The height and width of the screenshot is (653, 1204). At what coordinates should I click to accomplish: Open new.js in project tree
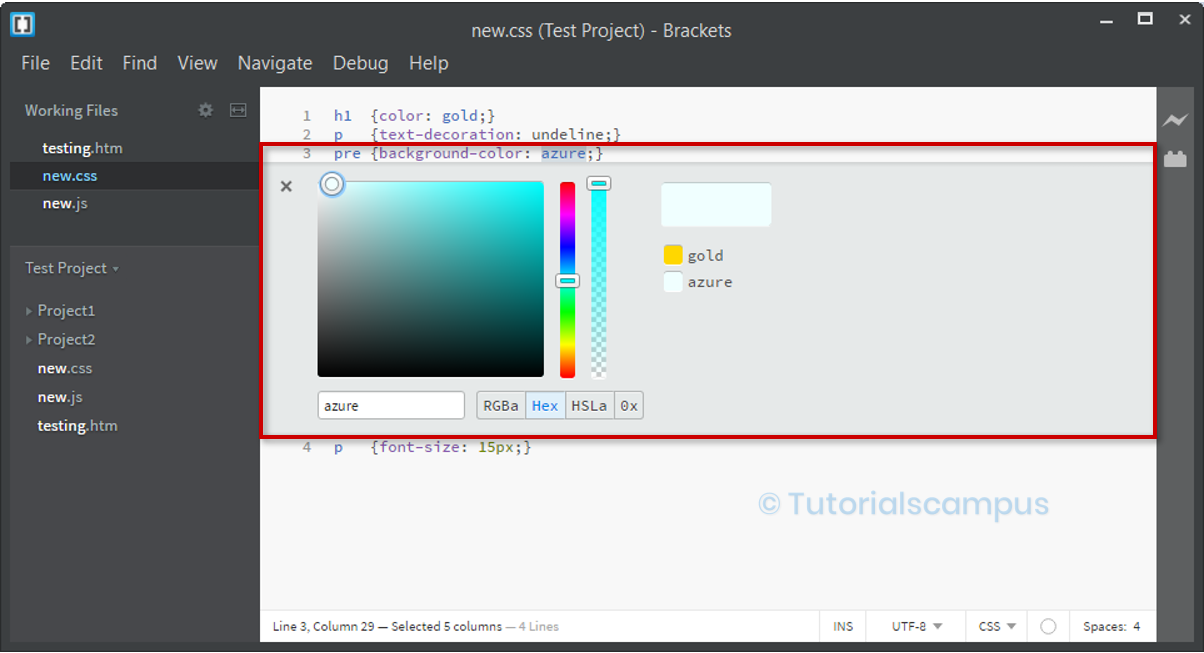coord(60,397)
